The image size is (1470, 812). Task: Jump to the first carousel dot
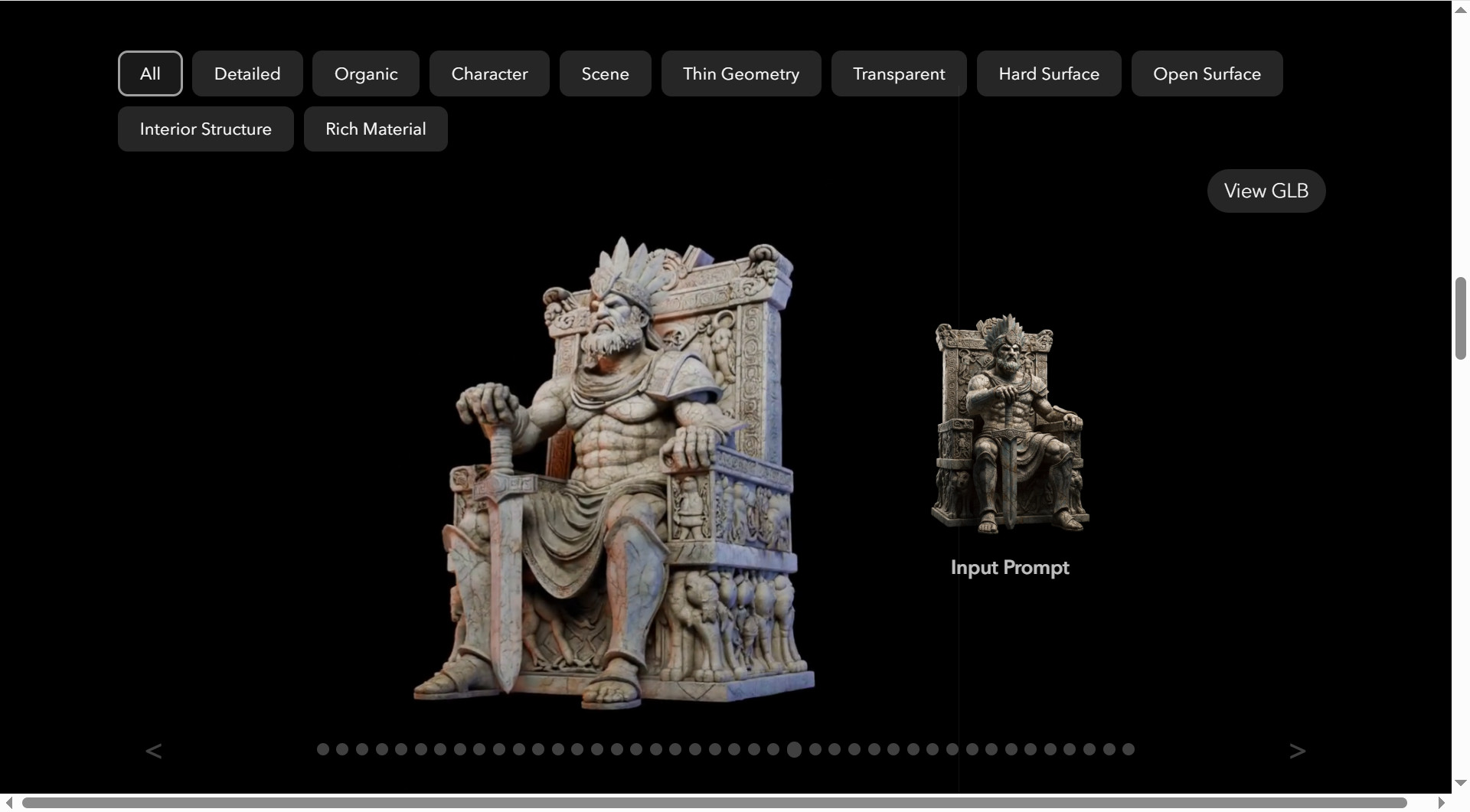(323, 749)
